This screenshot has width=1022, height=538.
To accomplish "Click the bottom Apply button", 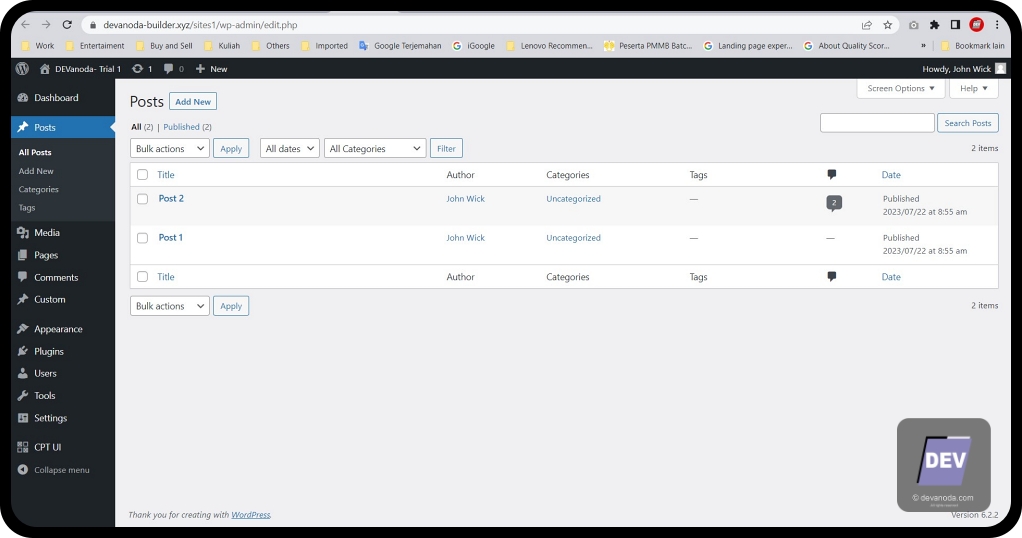I will pyautogui.click(x=231, y=306).
